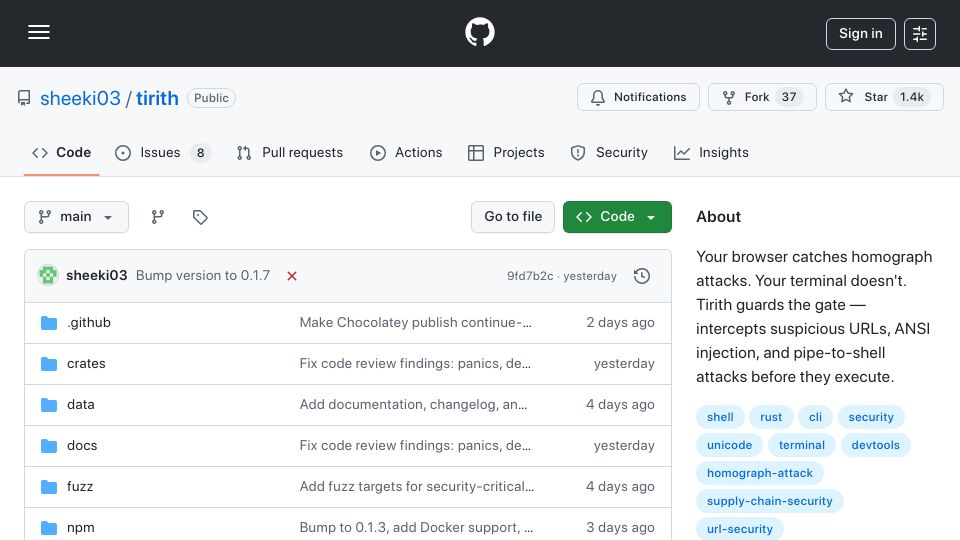Click folder icon beside fuzz
The height and width of the screenshot is (540, 960).
49,487
